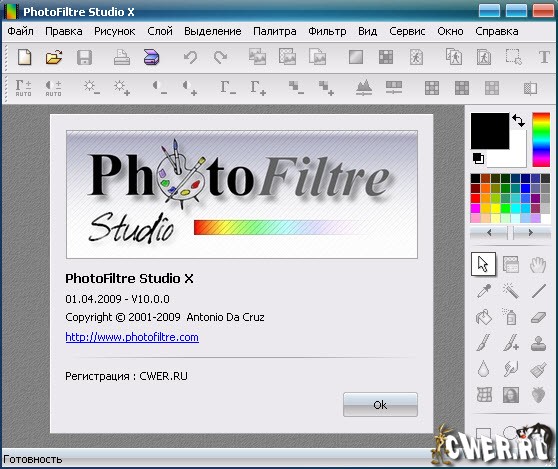The width and height of the screenshot is (558, 469).
Task: Show previous palette page arrow
Action: click(489, 233)
